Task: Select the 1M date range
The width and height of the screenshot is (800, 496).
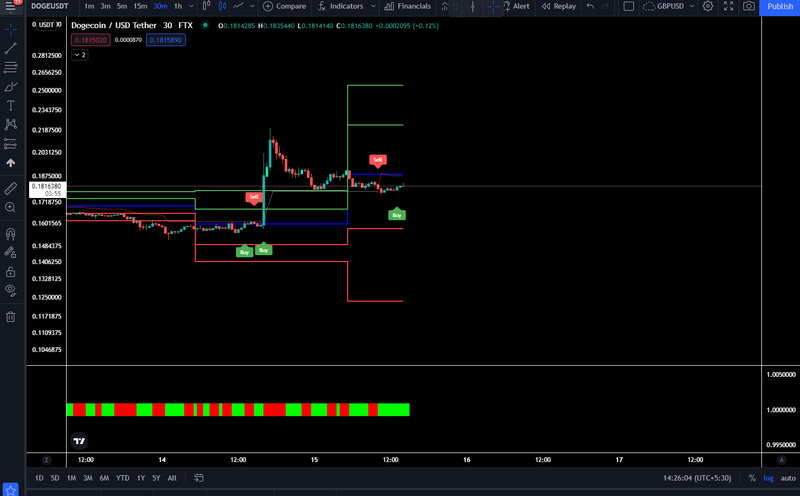Action: click(x=71, y=478)
